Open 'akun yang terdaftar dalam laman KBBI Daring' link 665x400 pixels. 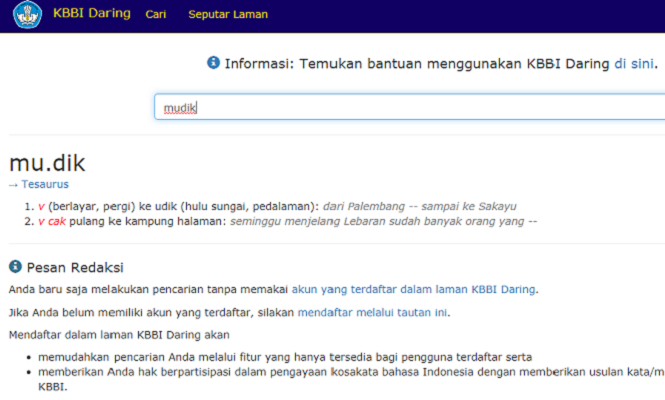pos(414,289)
